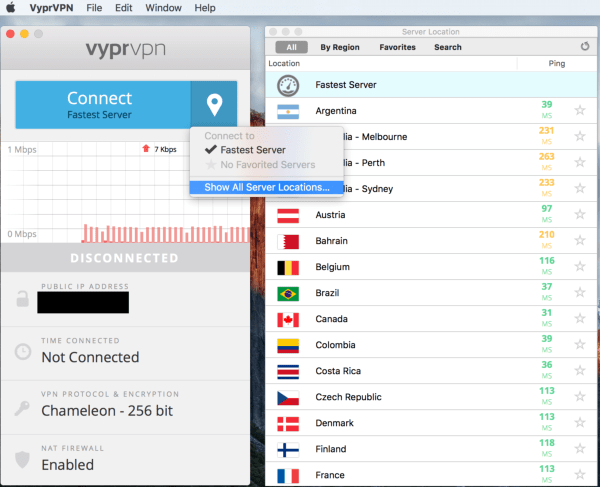Click the location pin dropdown button
This screenshot has width=600, height=487.
tap(214, 104)
